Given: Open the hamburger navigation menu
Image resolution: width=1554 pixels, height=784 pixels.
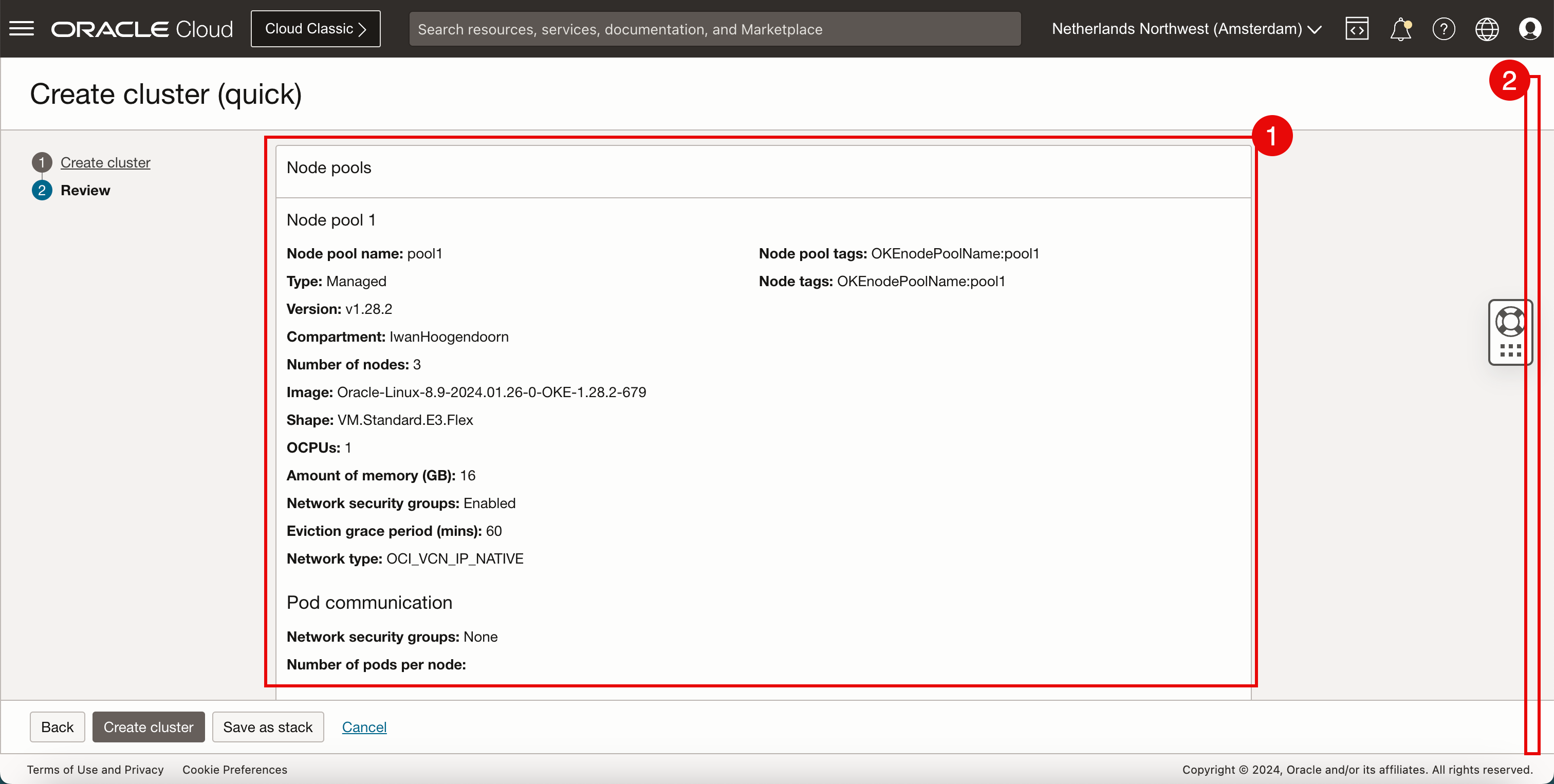Looking at the screenshot, I should (22, 28).
